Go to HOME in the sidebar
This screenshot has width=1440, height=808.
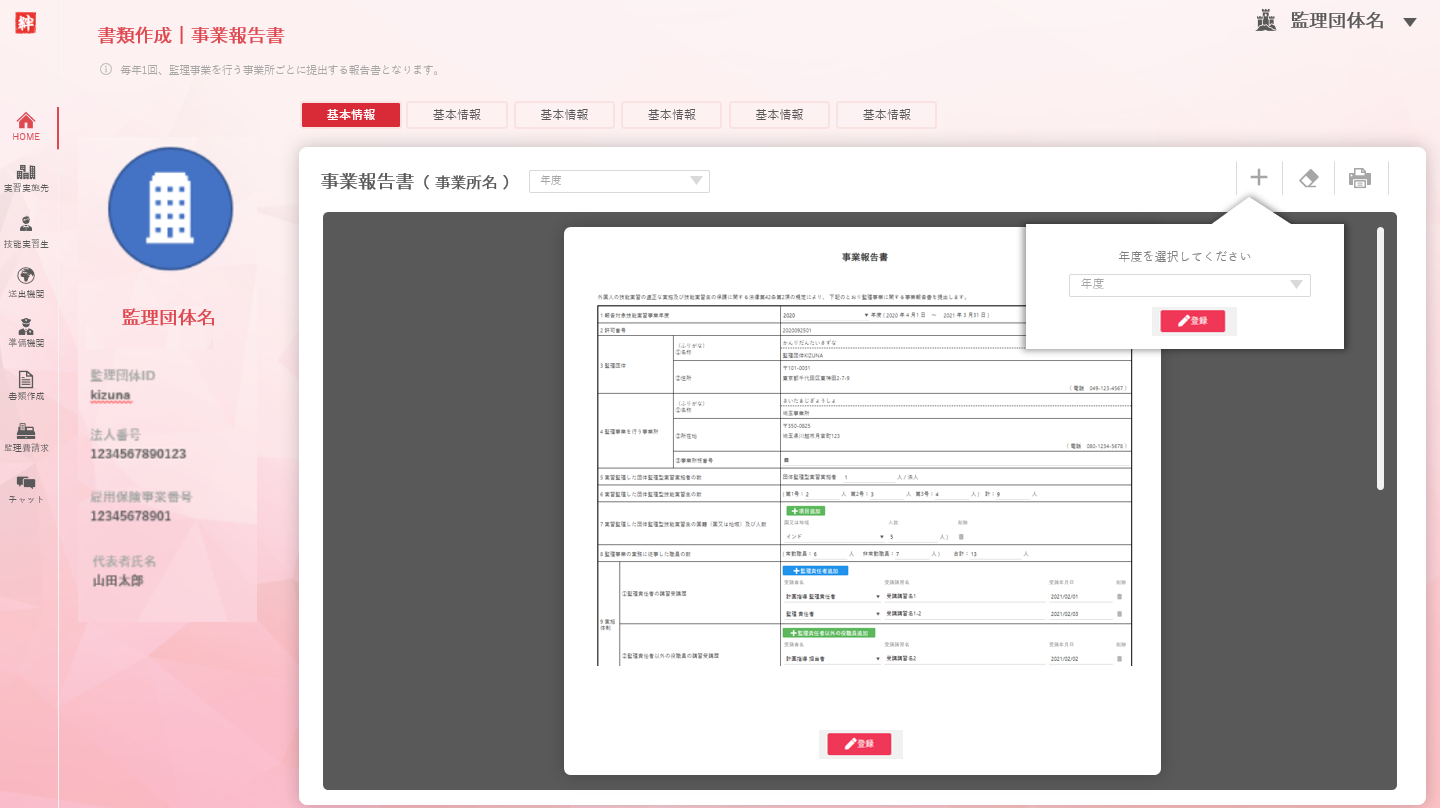click(27, 126)
